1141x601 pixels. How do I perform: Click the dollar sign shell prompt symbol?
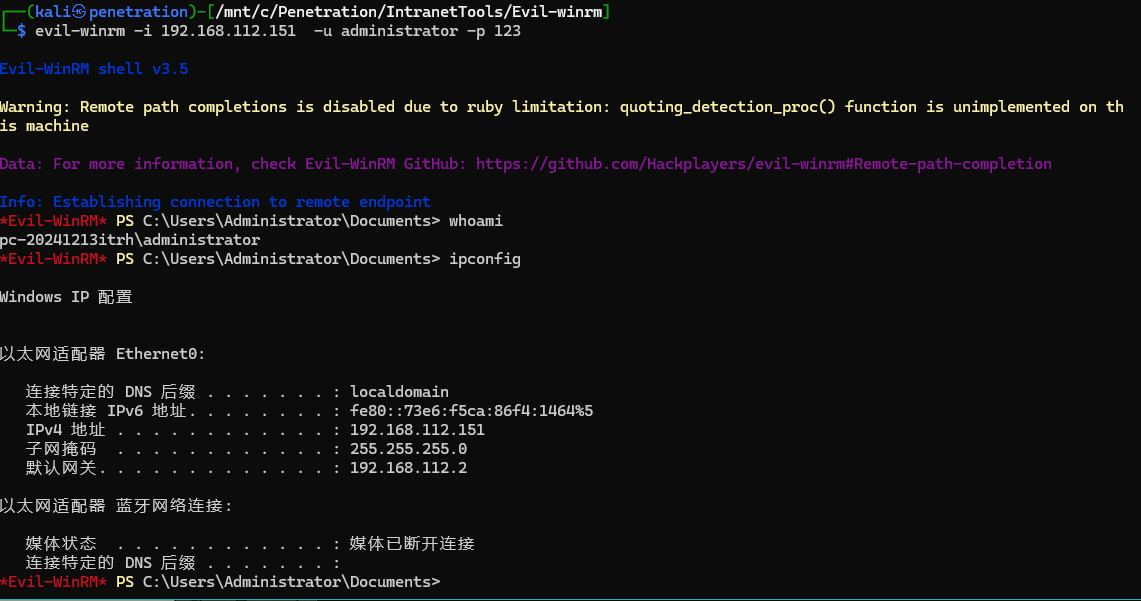22,31
